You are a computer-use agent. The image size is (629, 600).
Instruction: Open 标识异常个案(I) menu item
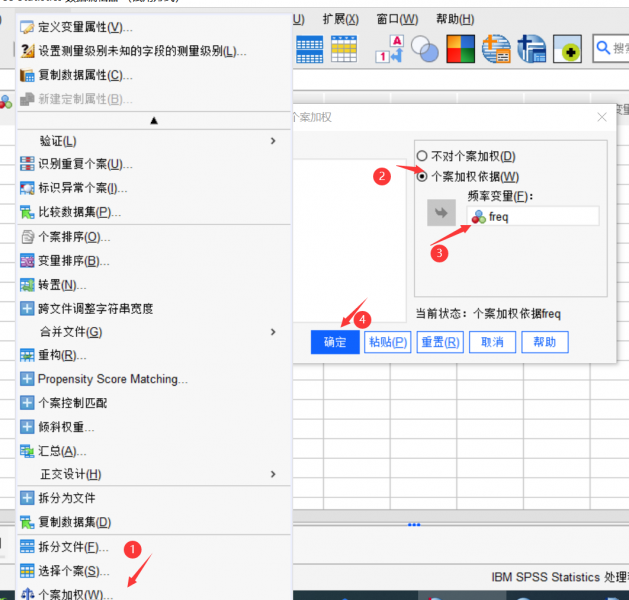(154, 188)
